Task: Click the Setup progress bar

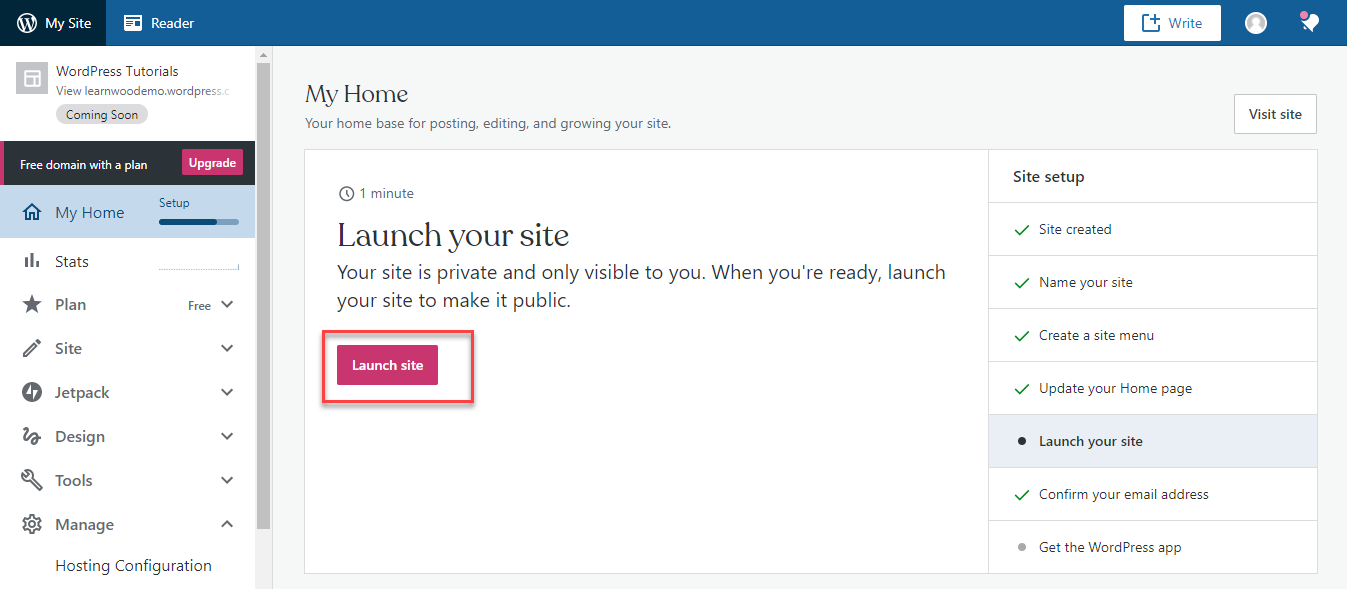Action: pyautogui.click(x=198, y=221)
